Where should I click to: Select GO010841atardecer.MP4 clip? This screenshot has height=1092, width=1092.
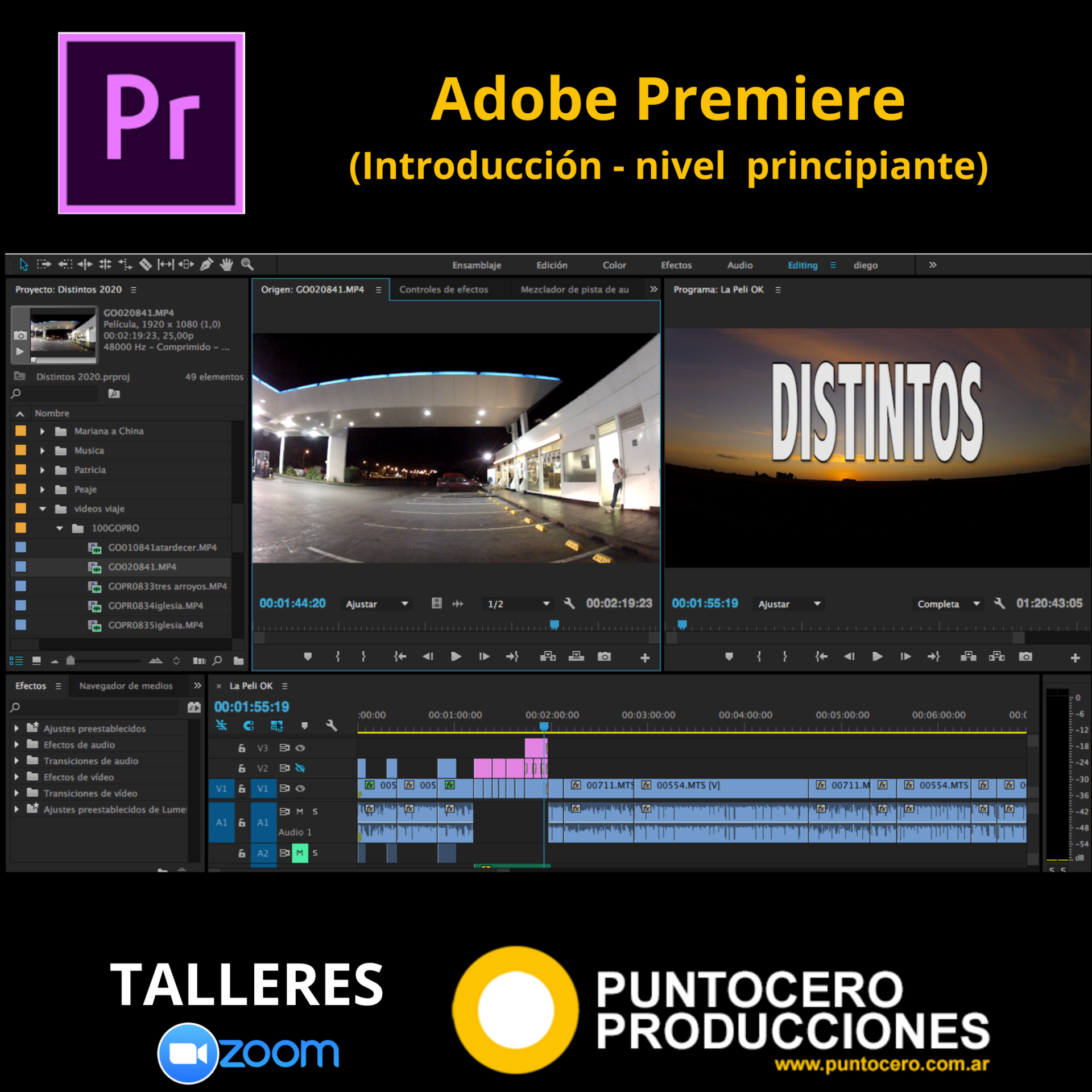click(162, 547)
